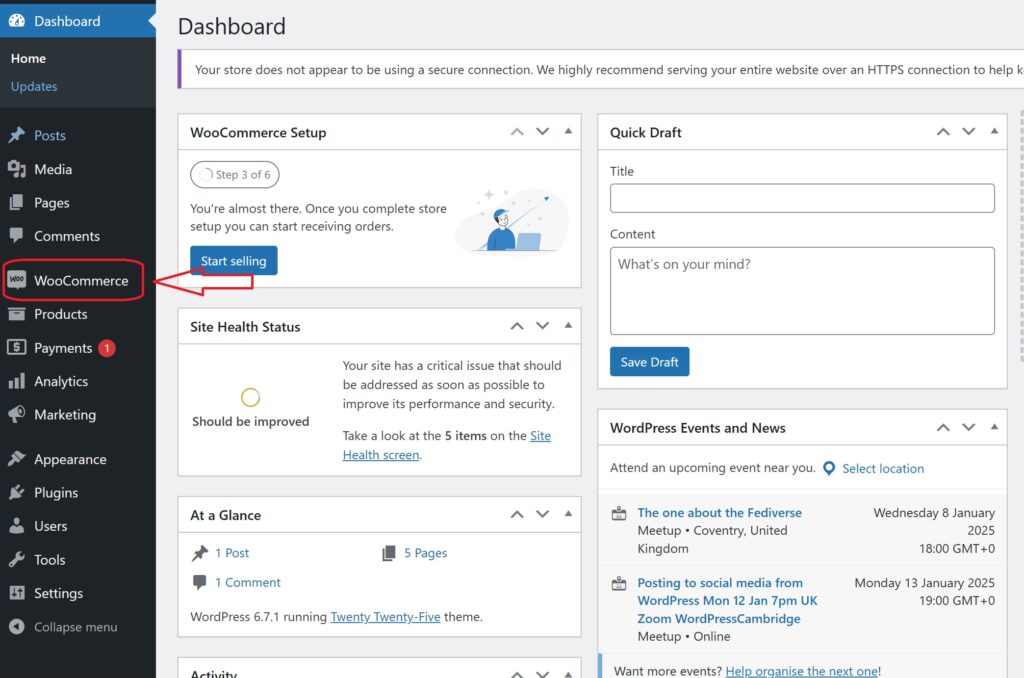
Task: Click the Dashboard gauge icon in sidebar
Action: [x=17, y=21]
